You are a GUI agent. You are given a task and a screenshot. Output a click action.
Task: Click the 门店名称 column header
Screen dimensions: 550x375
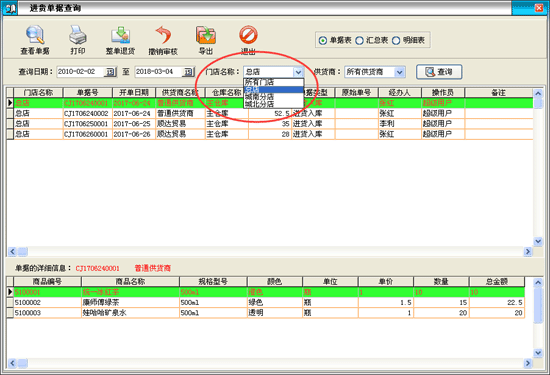(38, 93)
